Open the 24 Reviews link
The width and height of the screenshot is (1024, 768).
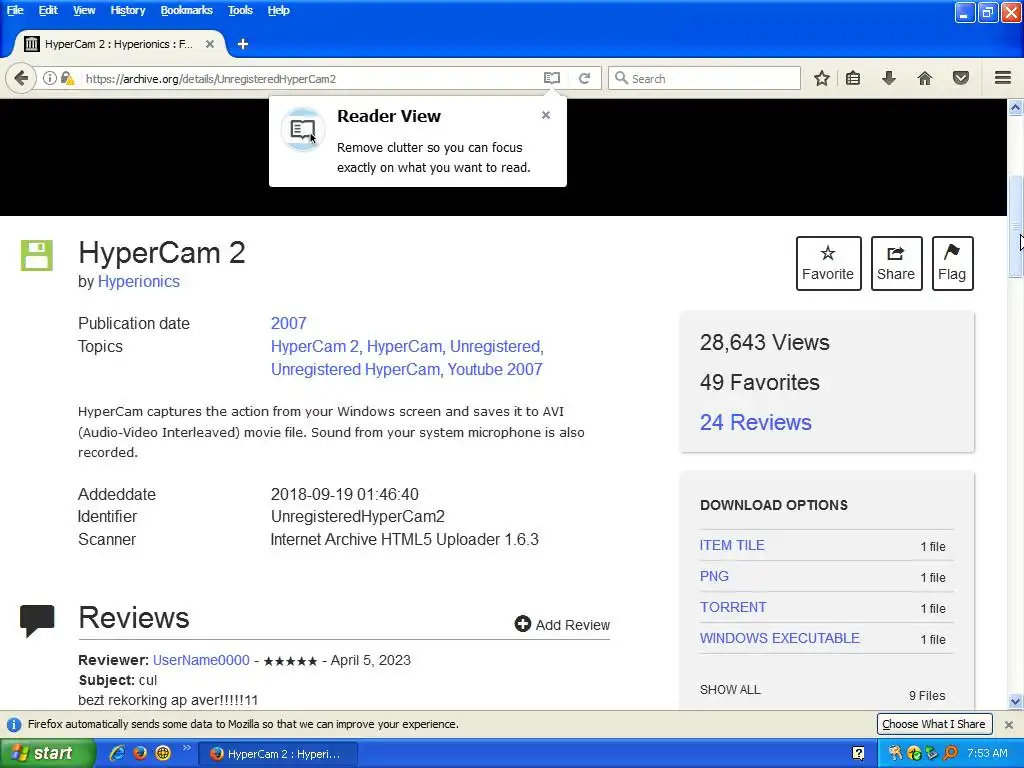point(756,423)
